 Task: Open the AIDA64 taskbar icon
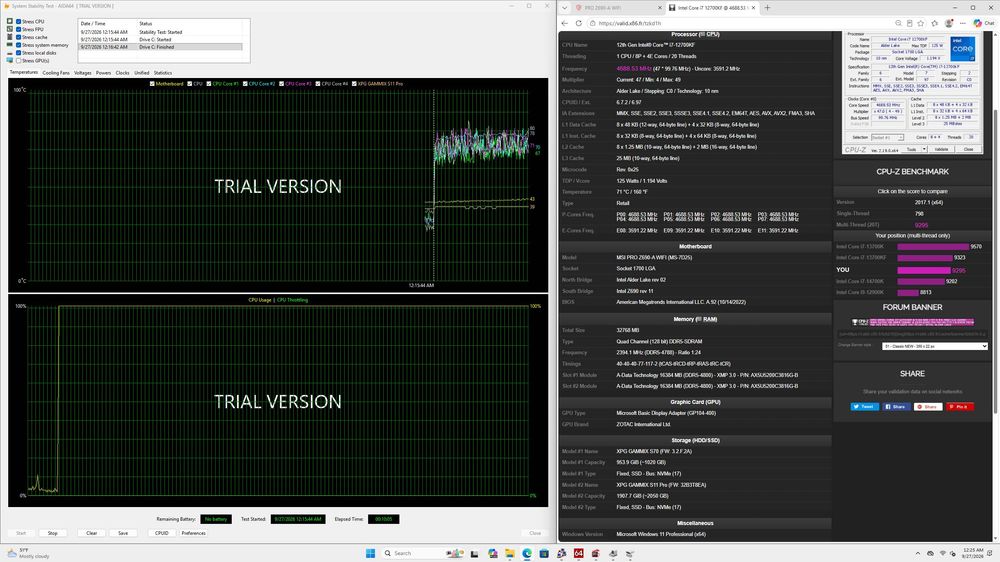578,553
